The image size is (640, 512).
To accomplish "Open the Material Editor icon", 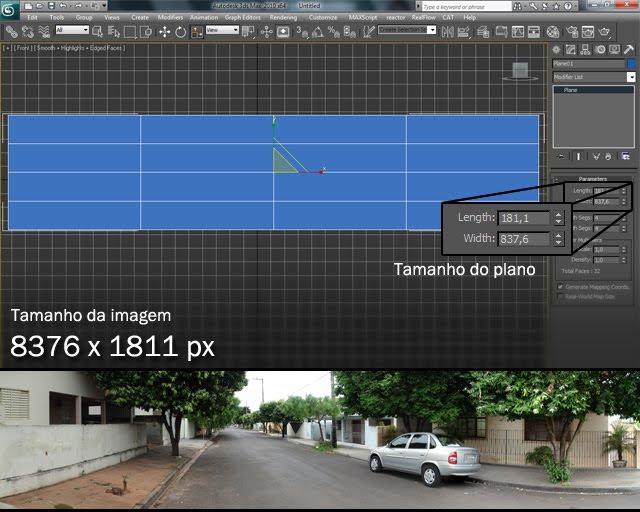I will (x=553, y=31).
